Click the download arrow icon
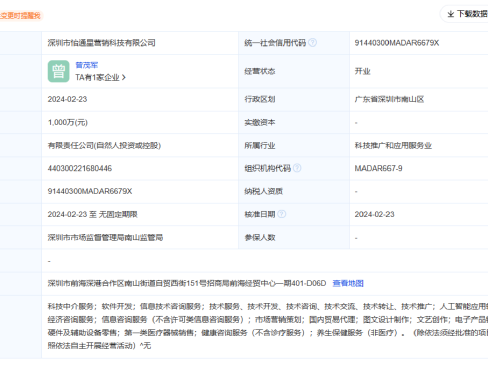This screenshot has height=366, width=488. pos(451,14)
